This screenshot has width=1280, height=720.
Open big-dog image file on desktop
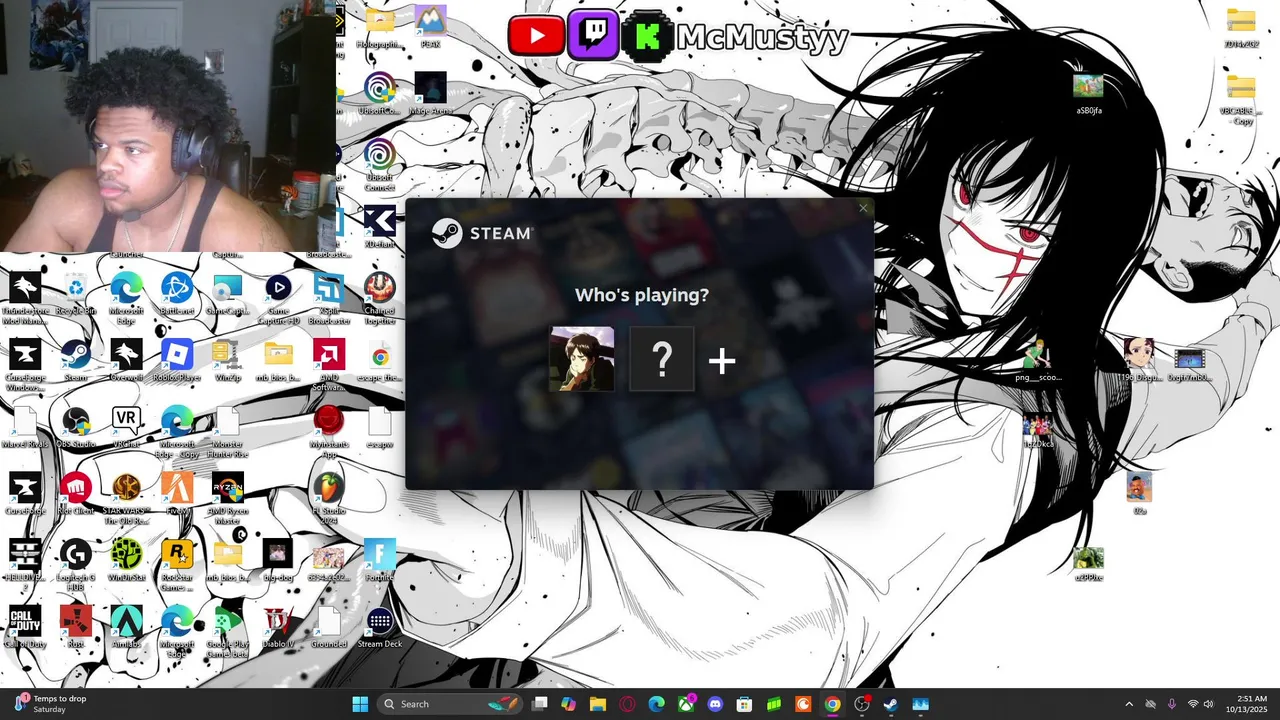click(278, 561)
